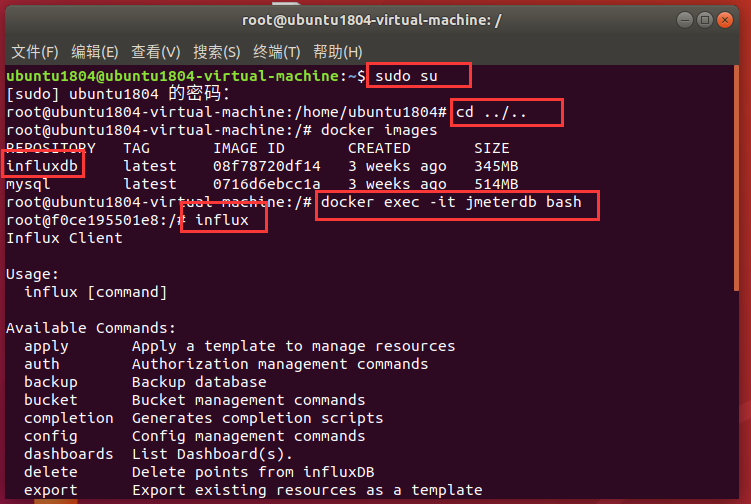
Task: Click 'List Dashboard(s).' description
Action: click(212, 454)
